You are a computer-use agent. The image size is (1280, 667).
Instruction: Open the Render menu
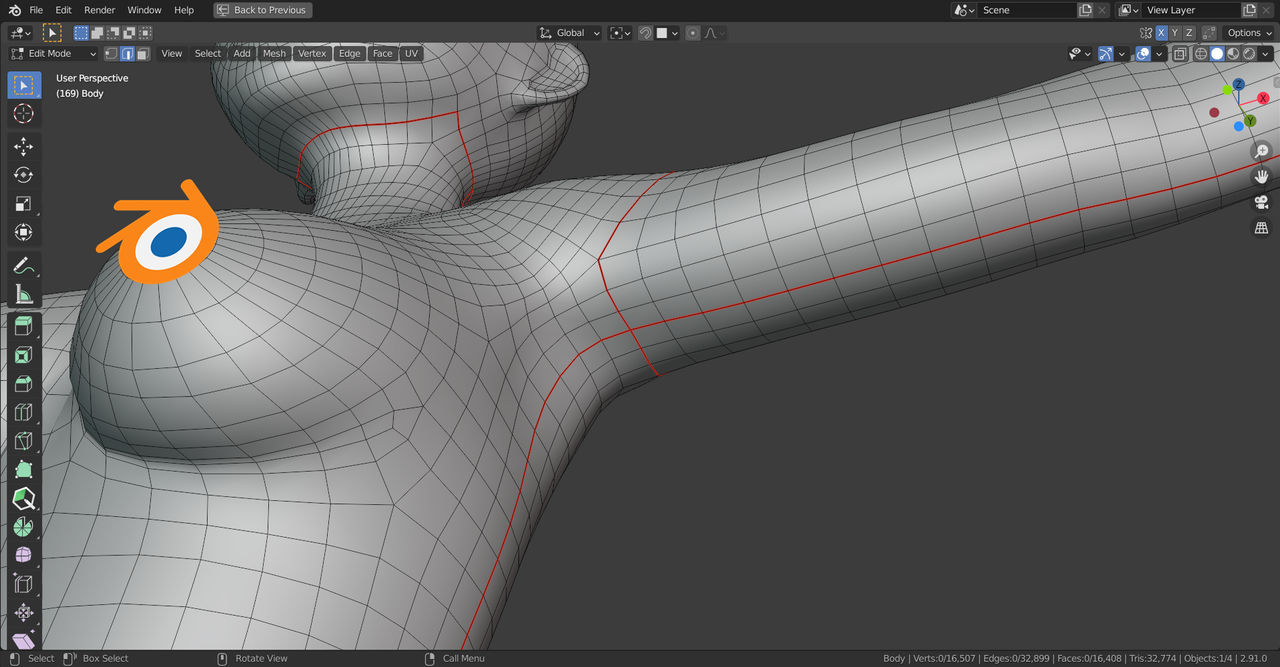[100, 10]
